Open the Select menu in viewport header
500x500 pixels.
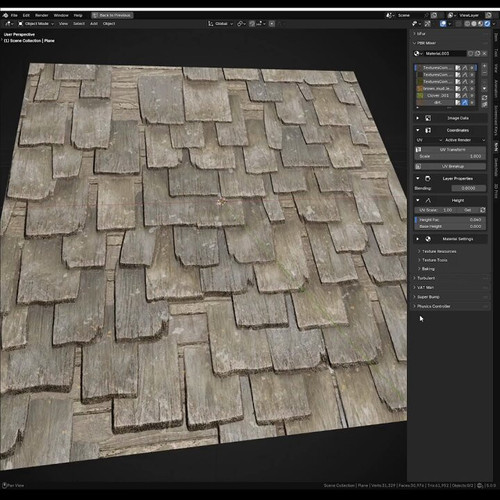click(x=79, y=24)
